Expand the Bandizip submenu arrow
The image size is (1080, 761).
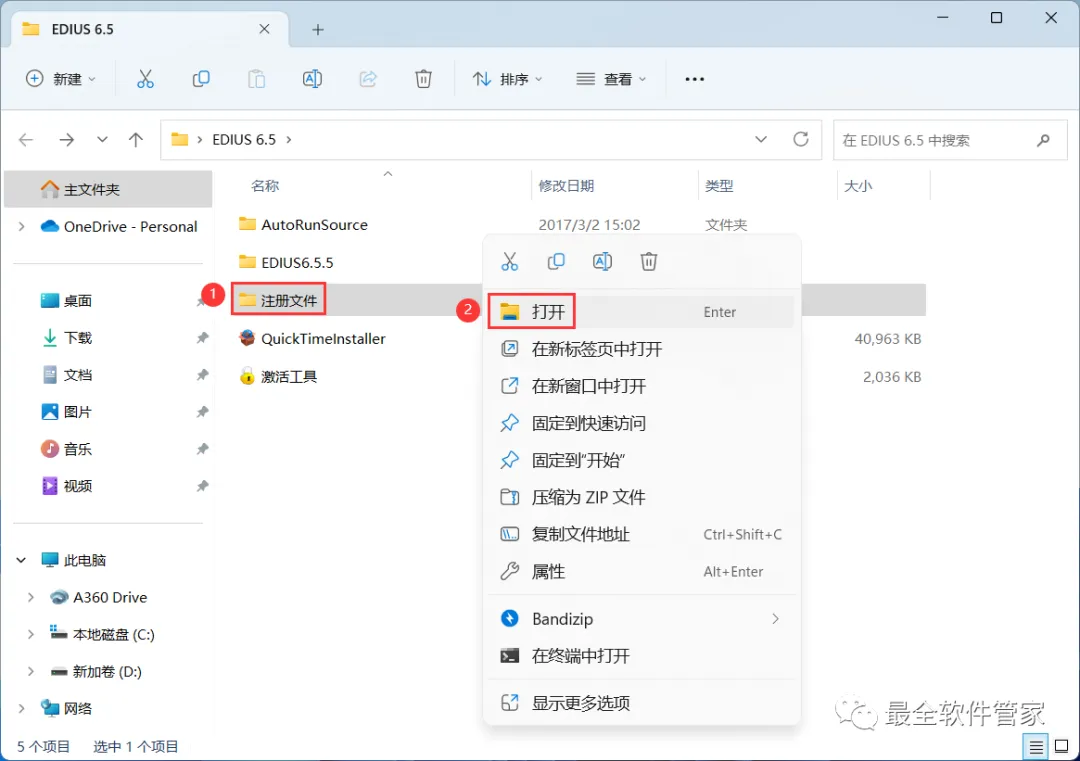pyautogui.click(x=776, y=619)
